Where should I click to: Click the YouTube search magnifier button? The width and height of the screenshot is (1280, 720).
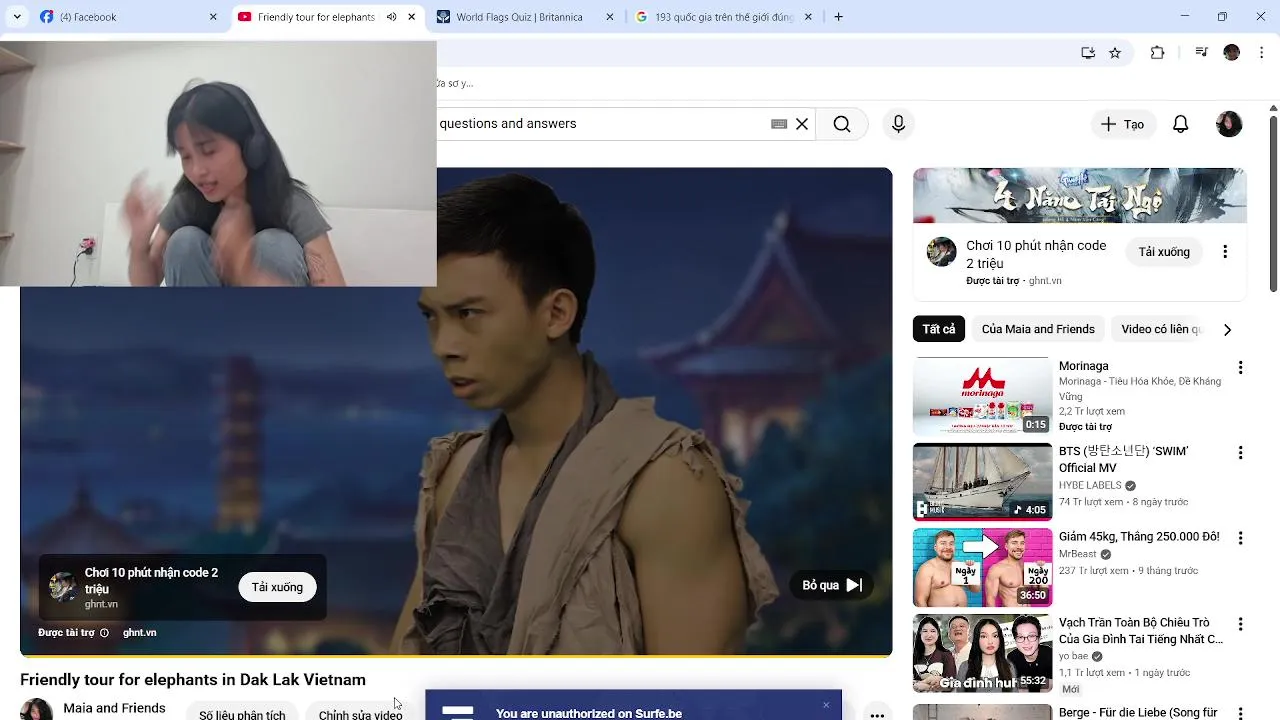tap(842, 124)
